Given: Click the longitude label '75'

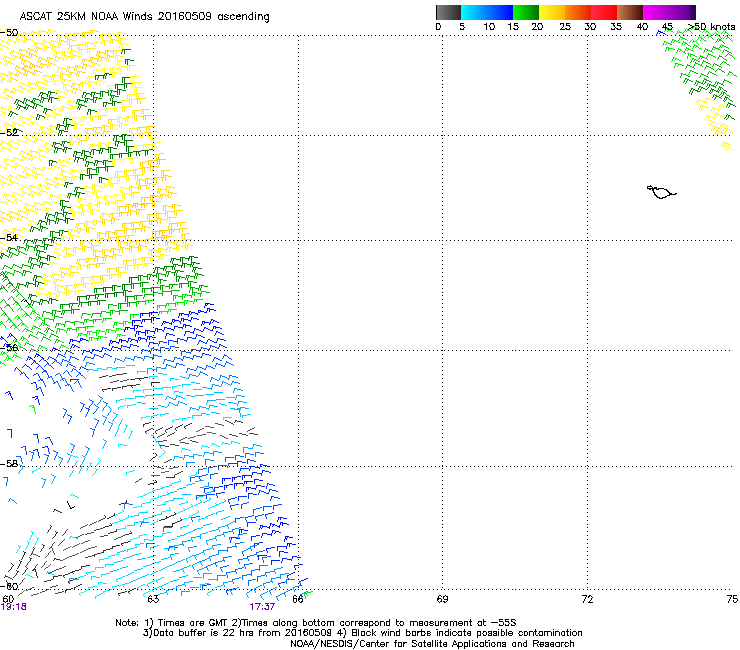Looking at the screenshot, I should pyautogui.click(x=732, y=599).
